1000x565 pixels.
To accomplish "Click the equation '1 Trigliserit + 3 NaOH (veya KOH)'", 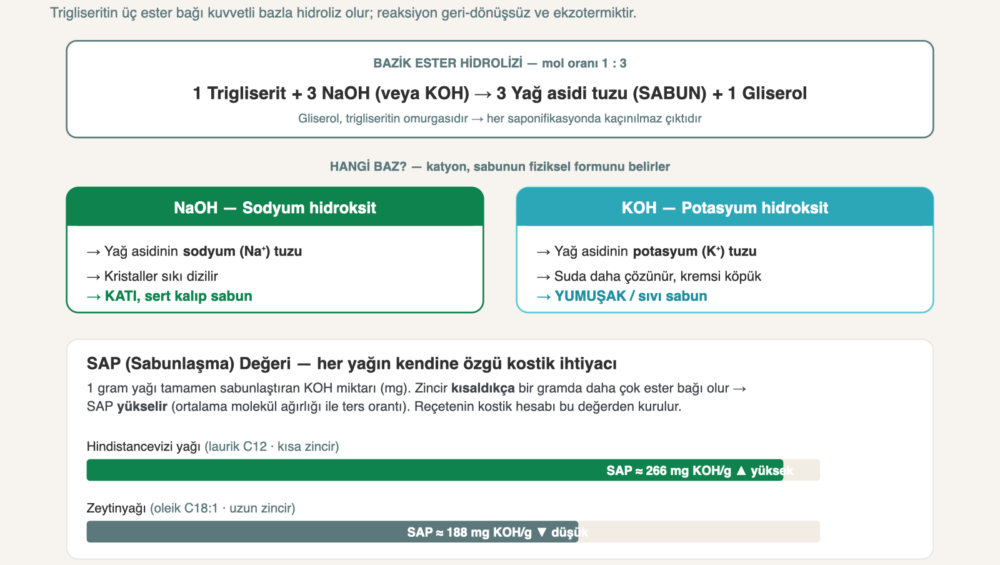I will pos(331,93).
